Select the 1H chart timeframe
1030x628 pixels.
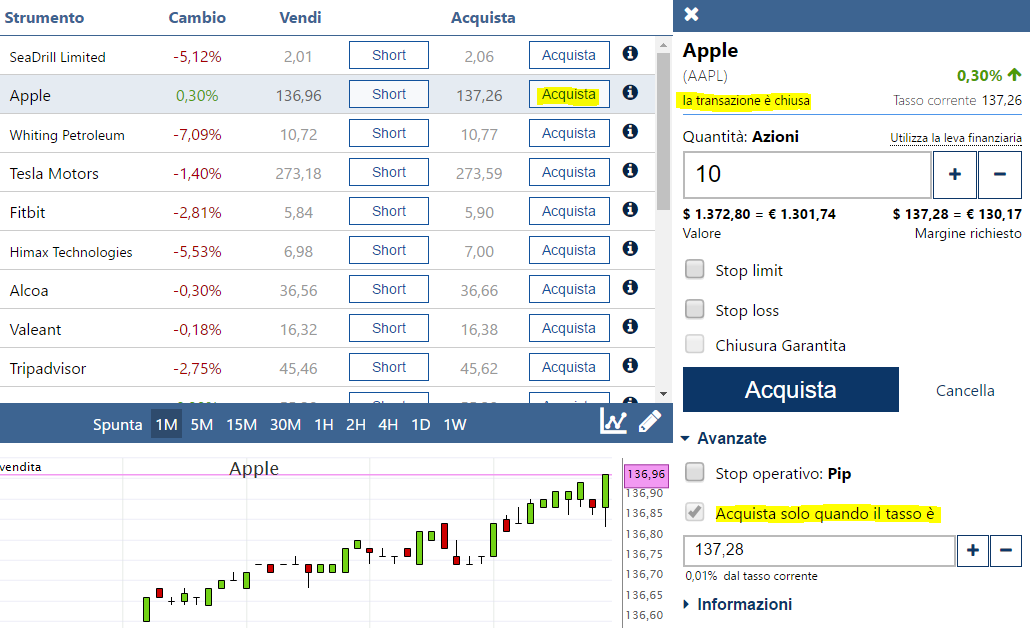click(324, 425)
